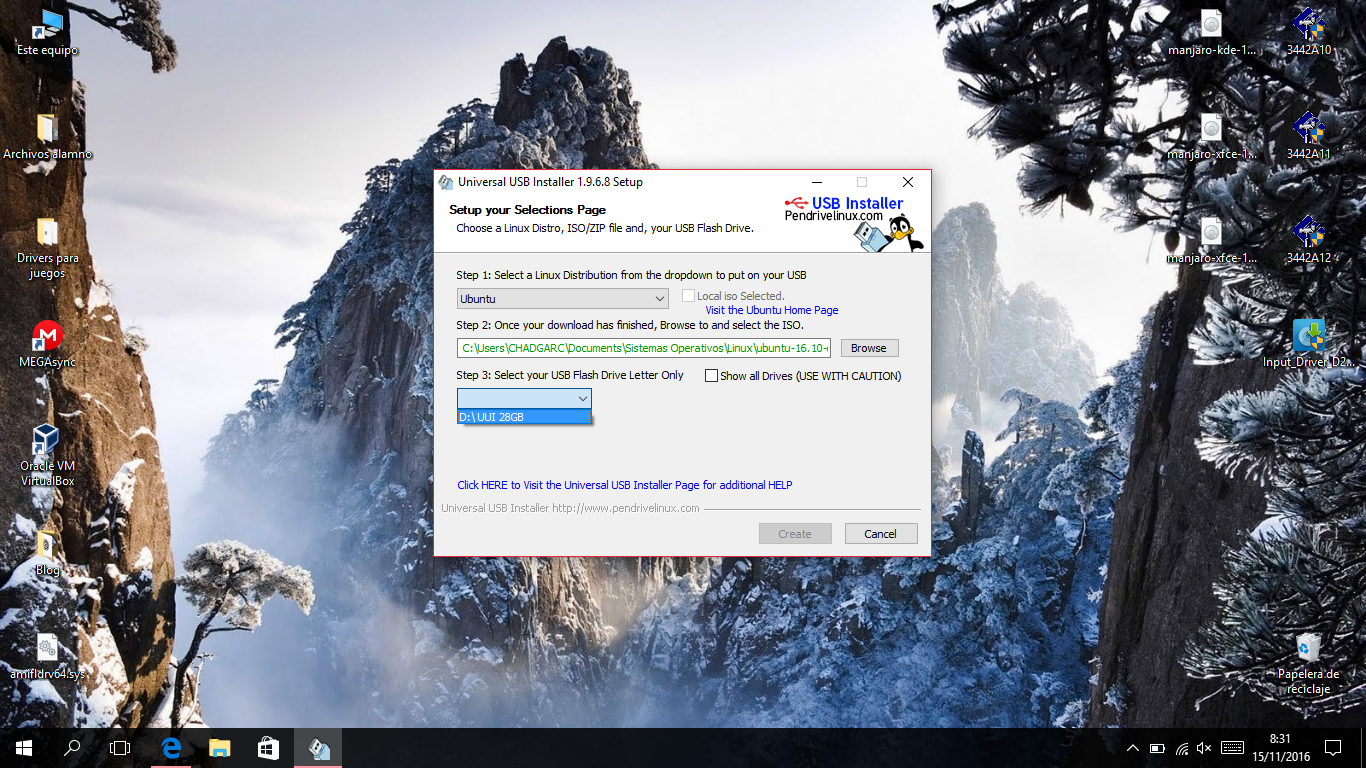Screen dimensions: 1366x768
Task: Open File Explorer from the taskbar
Action: pos(219,747)
